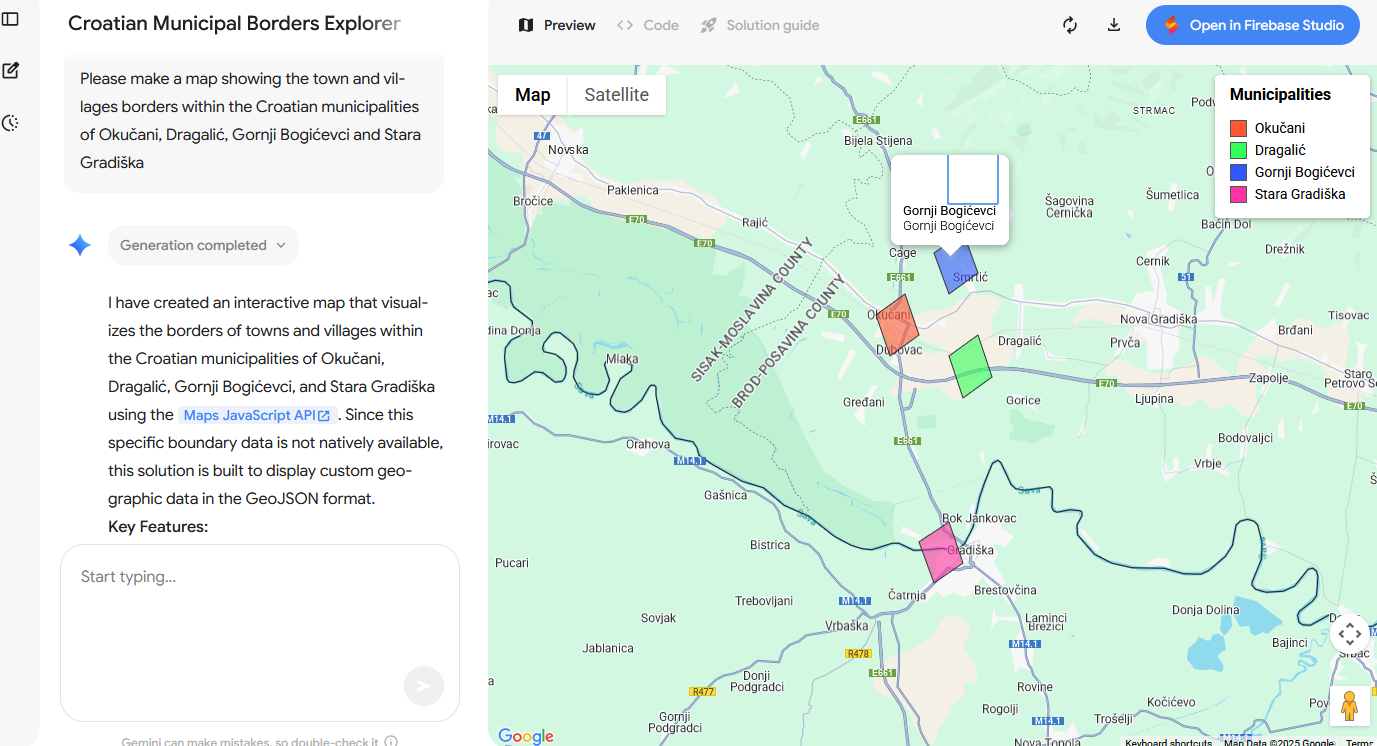Click the send message arrow button
1377x746 pixels.
(424, 686)
